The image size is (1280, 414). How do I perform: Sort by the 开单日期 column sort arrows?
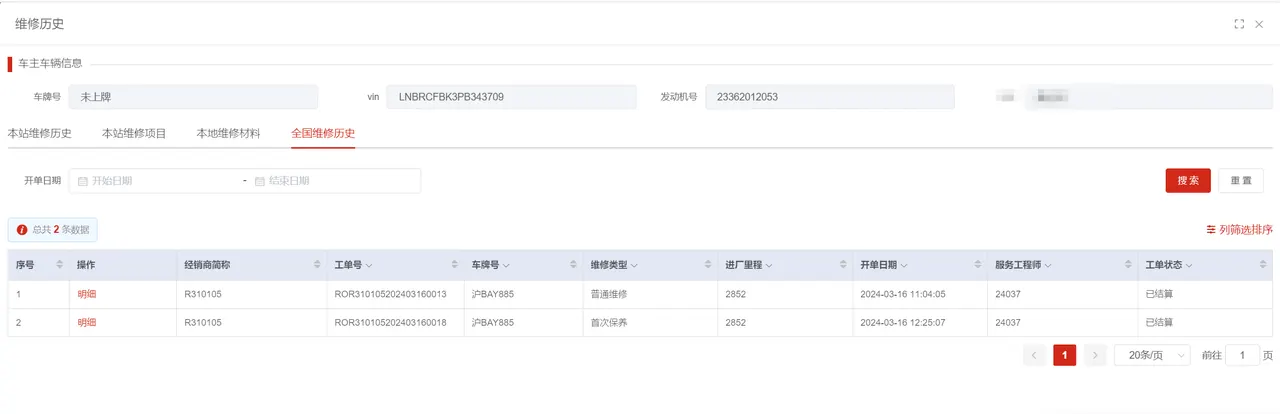point(979,265)
